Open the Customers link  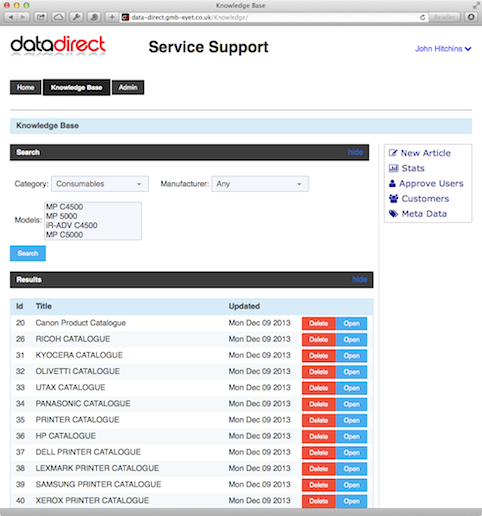425,199
